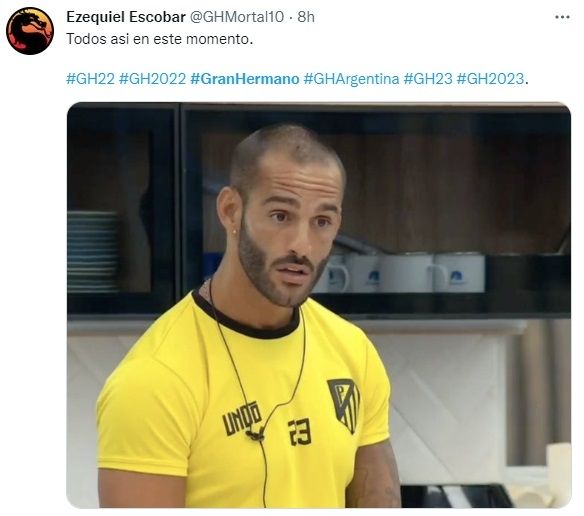The height and width of the screenshot is (516, 584).
Task: Click the shield crest on the yellow jersey
Action: pos(345,405)
